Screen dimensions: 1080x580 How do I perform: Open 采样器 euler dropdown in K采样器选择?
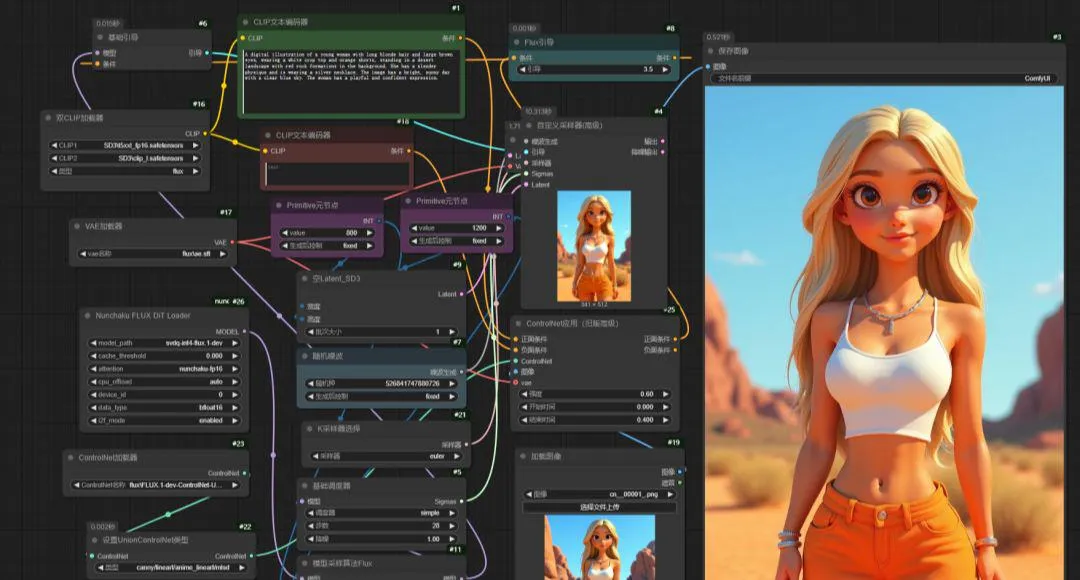point(386,456)
